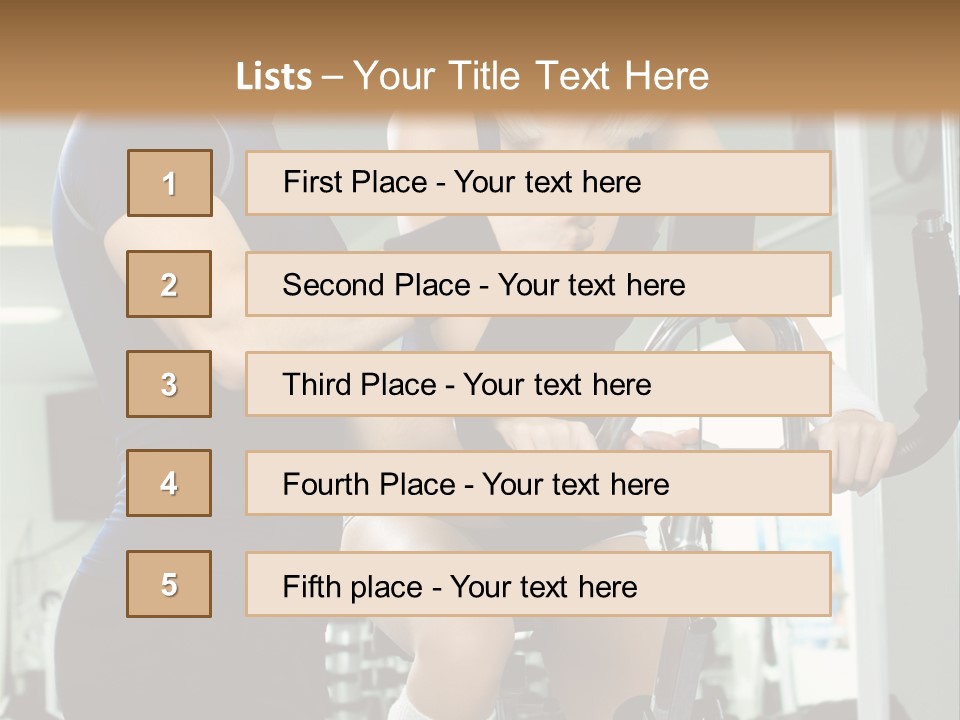Click the word 'Fourth' in fourth row

click(325, 485)
